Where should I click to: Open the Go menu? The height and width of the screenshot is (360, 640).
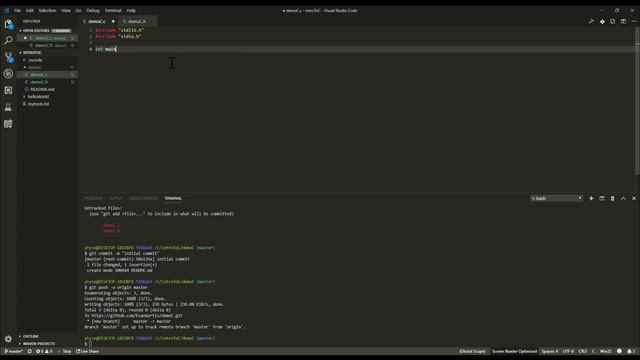pos(79,11)
